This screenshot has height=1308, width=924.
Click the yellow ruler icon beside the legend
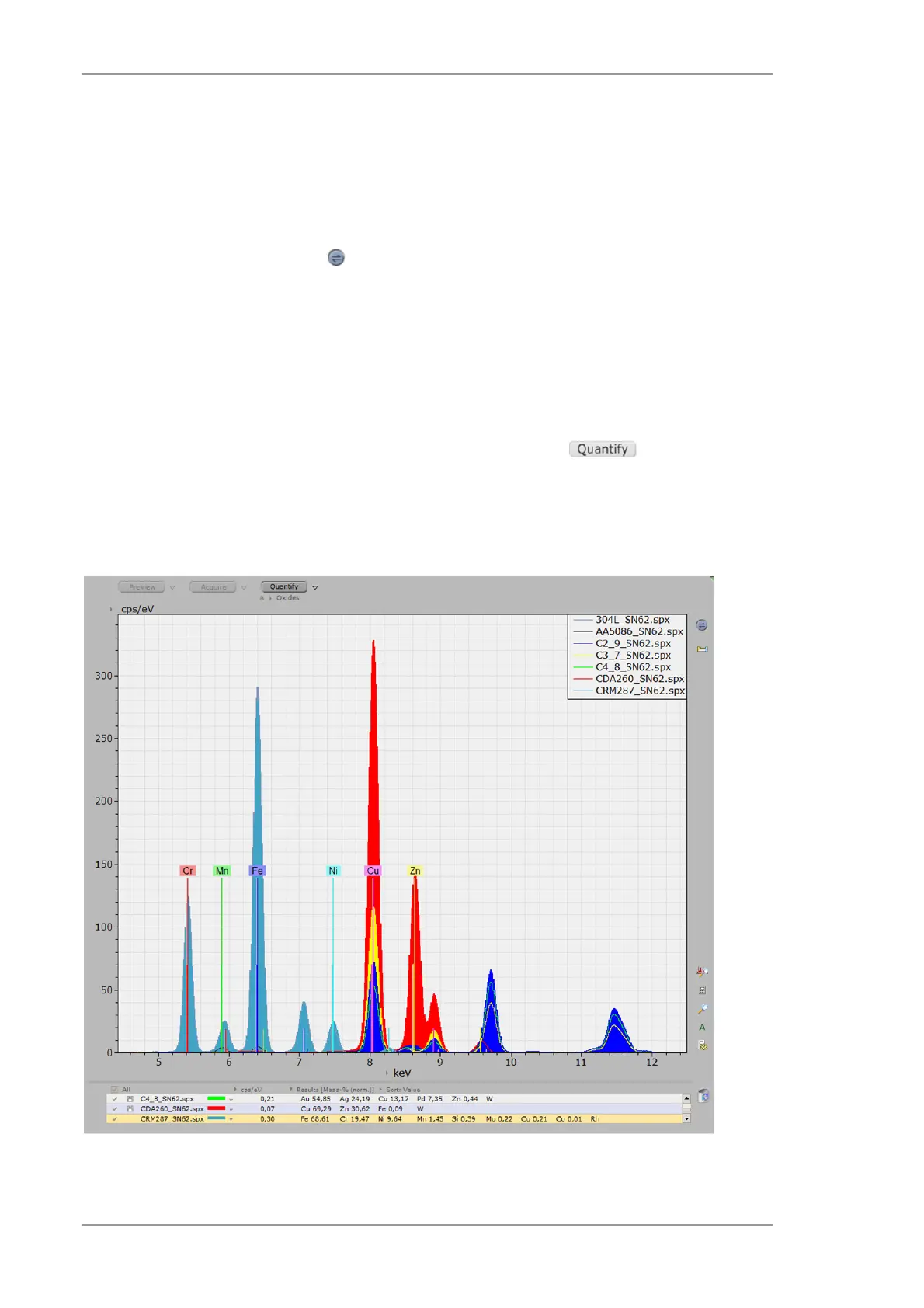point(702,649)
